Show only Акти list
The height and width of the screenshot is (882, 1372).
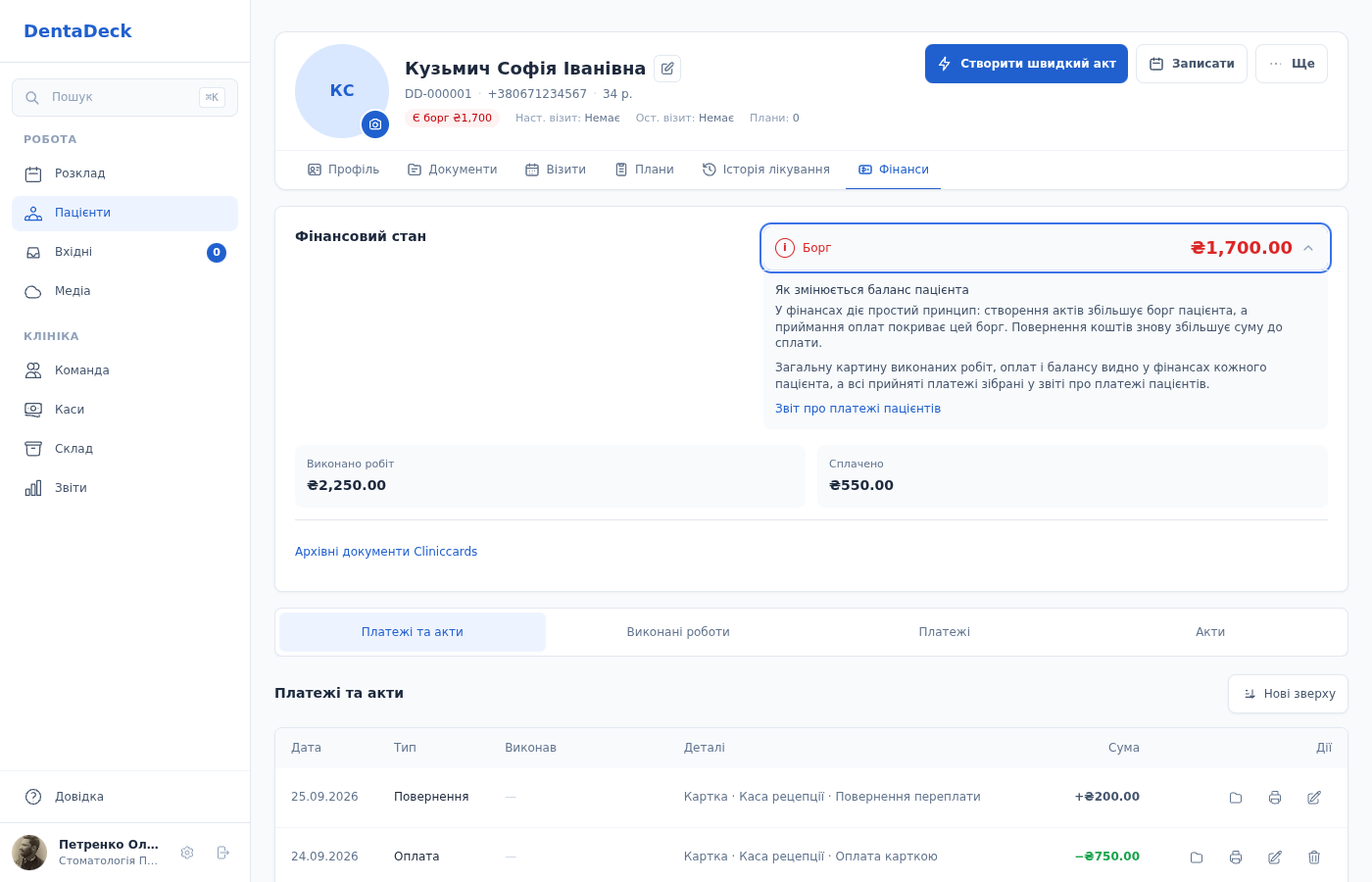pos(1210,632)
